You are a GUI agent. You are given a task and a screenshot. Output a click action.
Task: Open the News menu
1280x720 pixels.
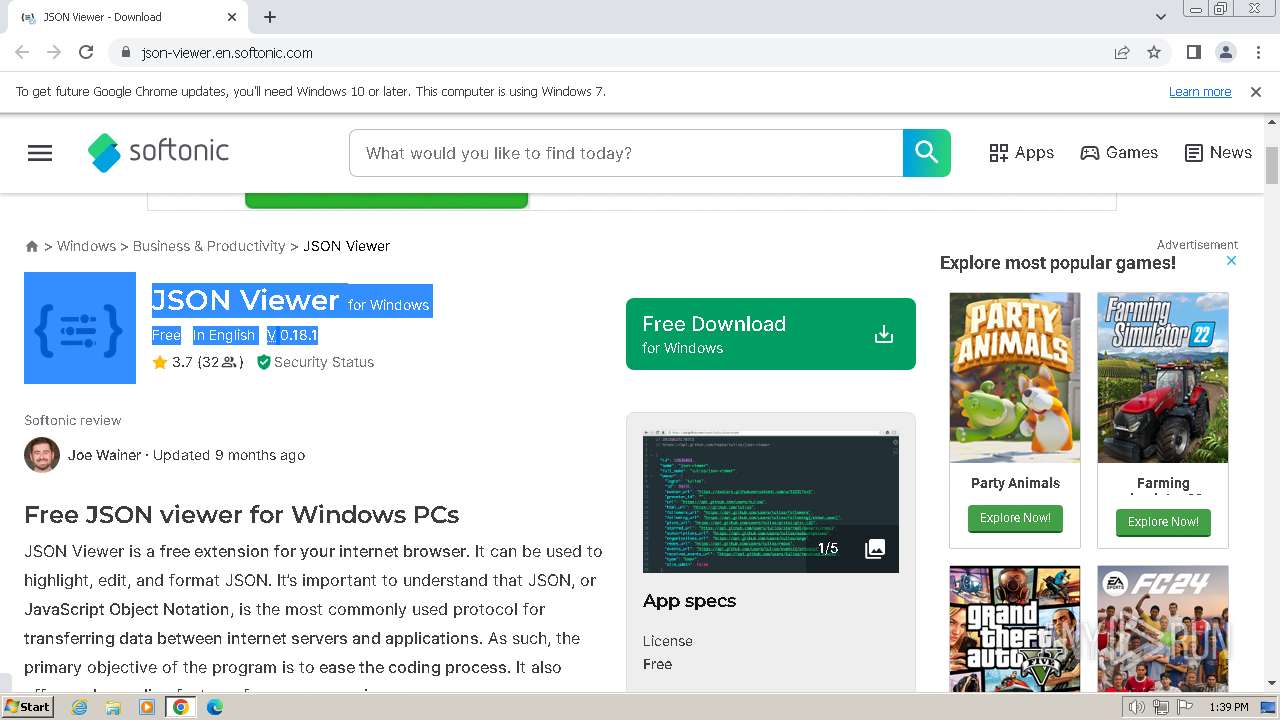point(1218,153)
